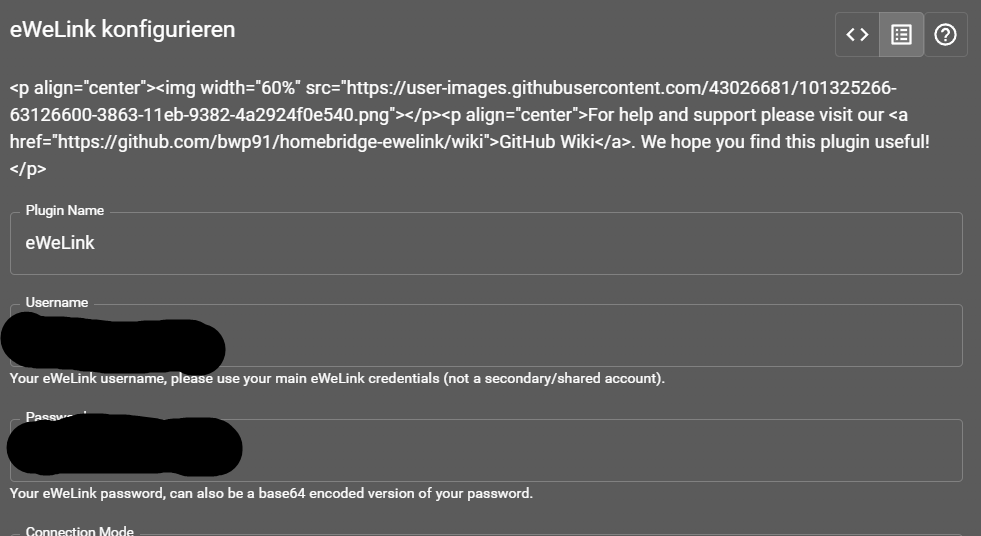981x536 pixels.
Task: Click the Plugin Name field label
Action: point(64,211)
